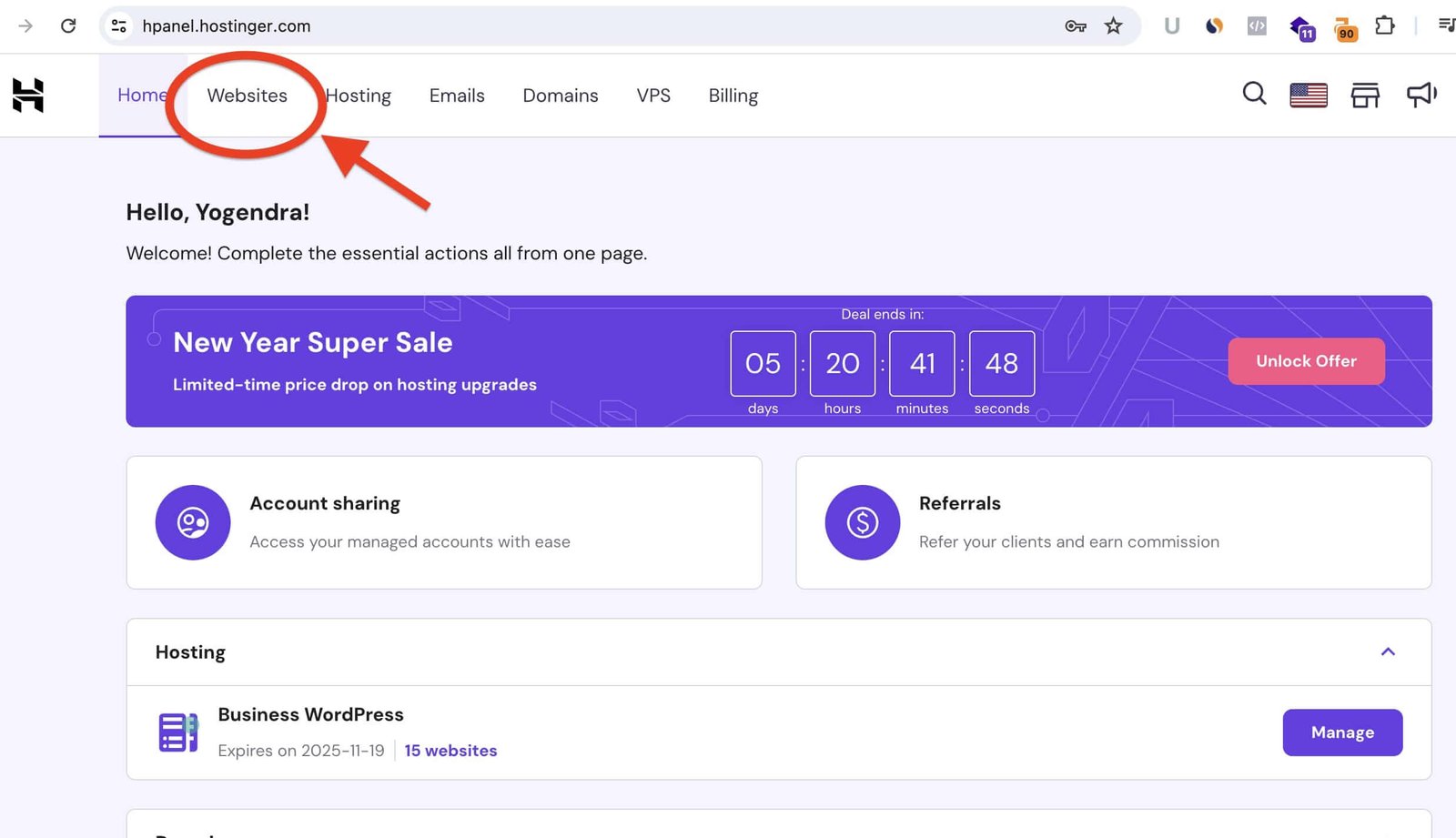Click 'Access your managed accounts with ease'
This screenshot has width=1456, height=838.
(409, 542)
